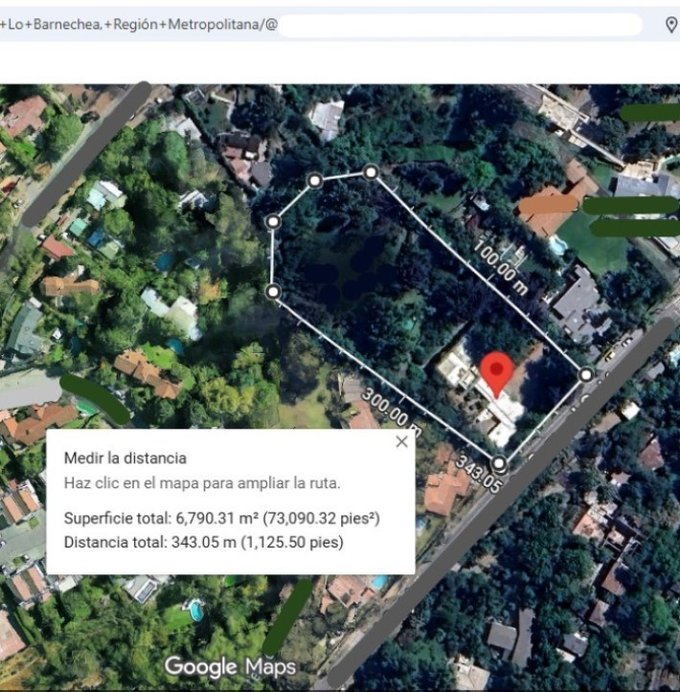Click the upper vertex on the polygon's left edge
The height and width of the screenshot is (692, 680).
point(272,221)
